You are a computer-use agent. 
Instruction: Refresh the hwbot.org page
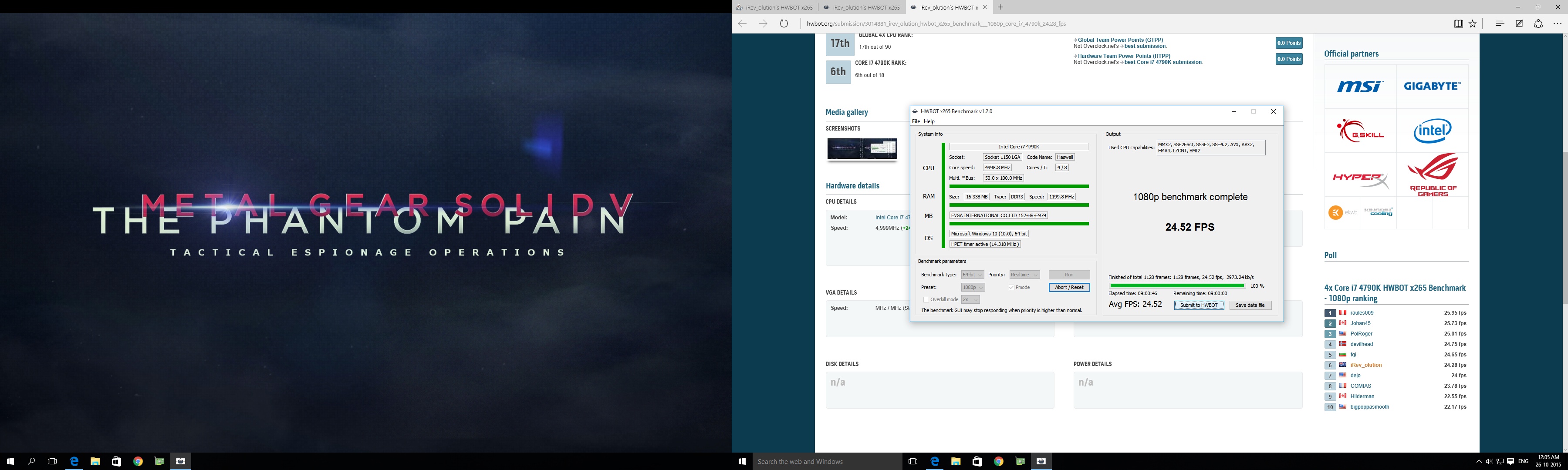784,23
